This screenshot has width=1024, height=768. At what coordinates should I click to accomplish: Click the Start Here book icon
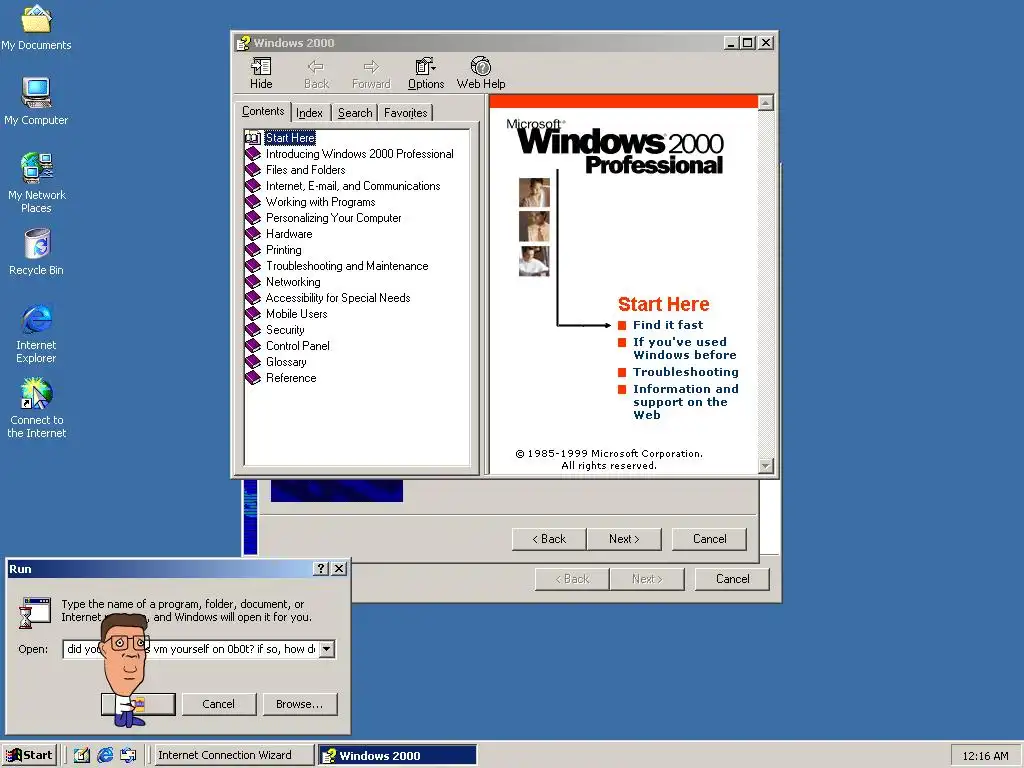pyautogui.click(x=253, y=138)
